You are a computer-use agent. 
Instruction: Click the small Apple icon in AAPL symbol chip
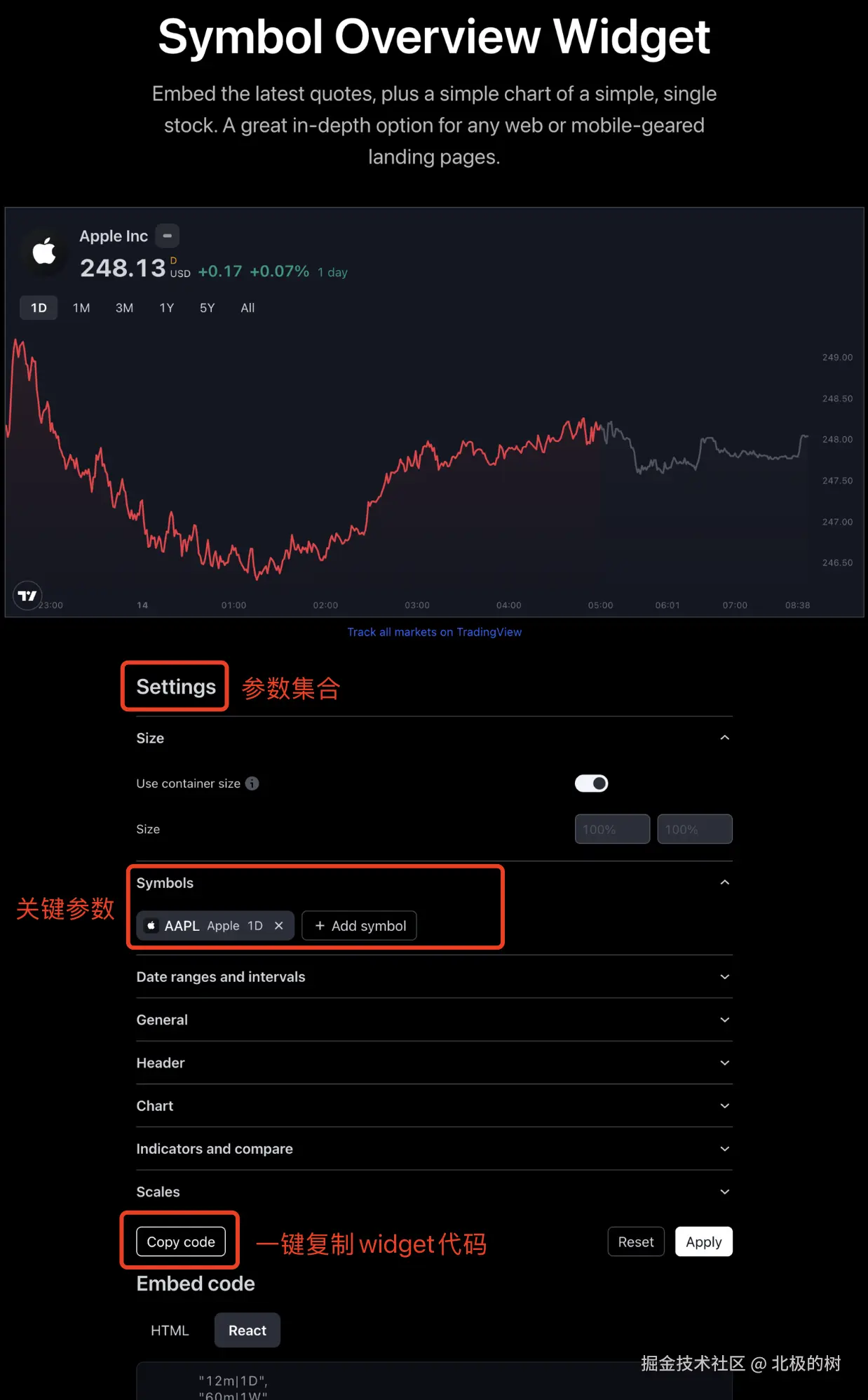click(151, 926)
